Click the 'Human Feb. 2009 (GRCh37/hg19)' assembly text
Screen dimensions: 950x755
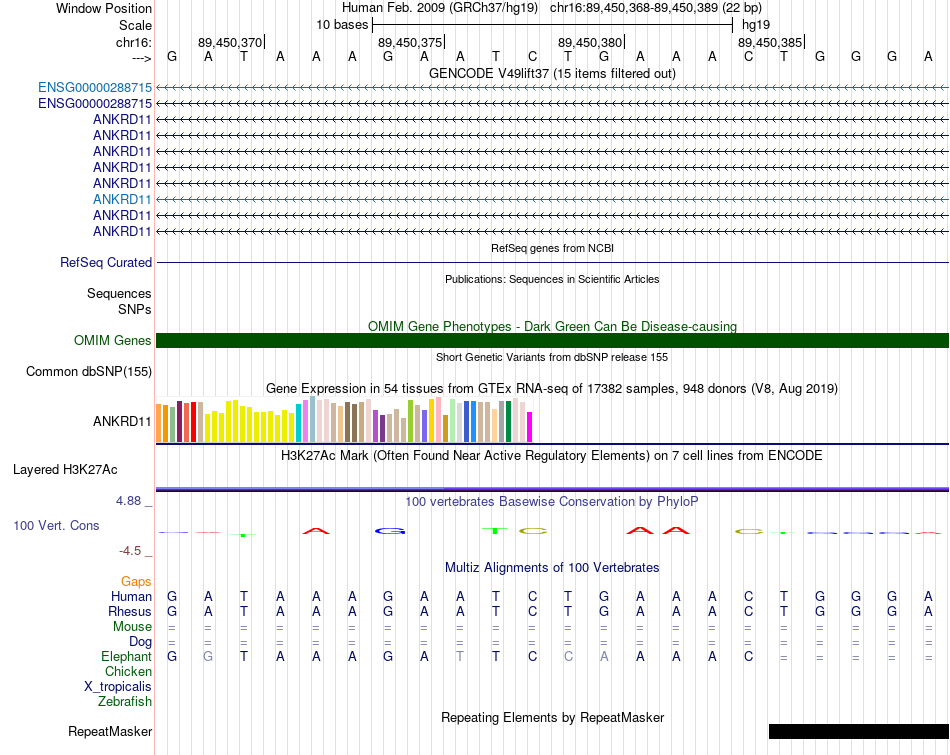(x=440, y=8)
